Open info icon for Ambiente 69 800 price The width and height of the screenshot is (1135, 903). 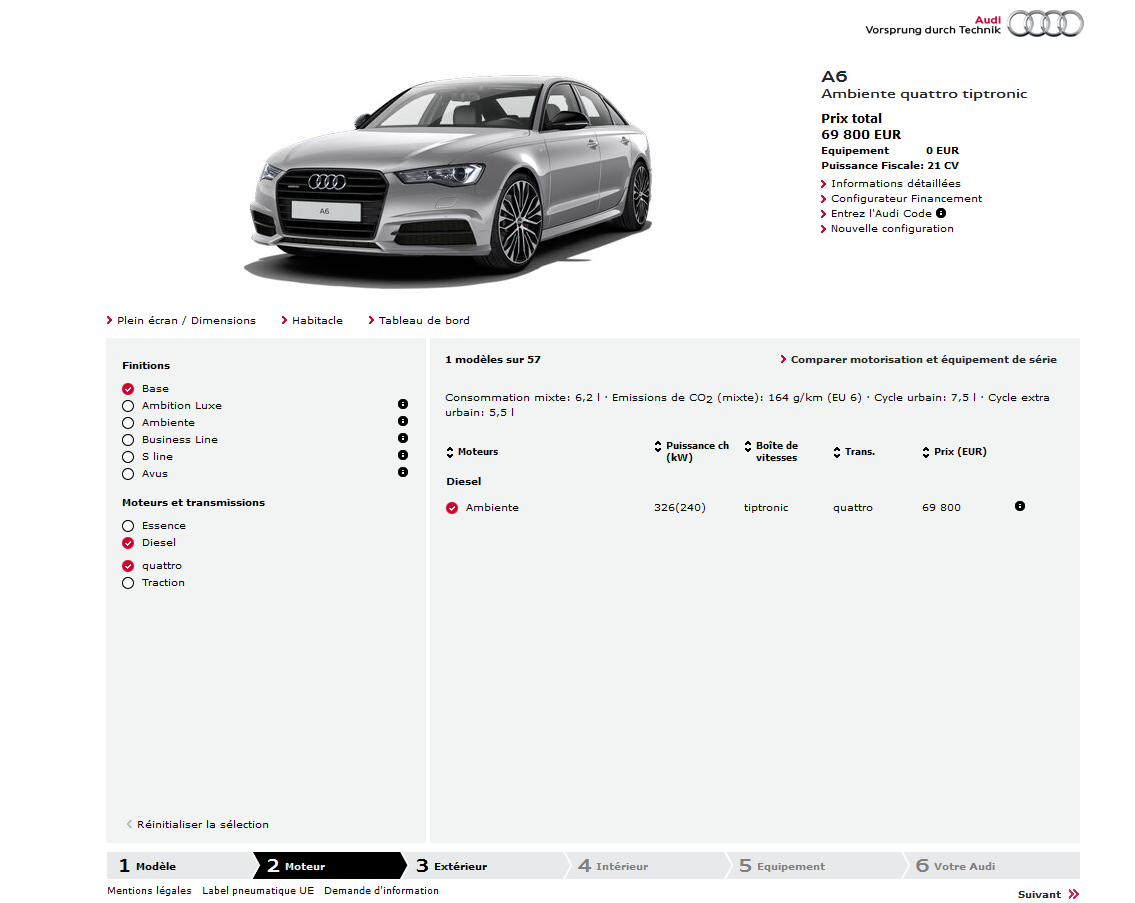click(x=1019, y=506)
